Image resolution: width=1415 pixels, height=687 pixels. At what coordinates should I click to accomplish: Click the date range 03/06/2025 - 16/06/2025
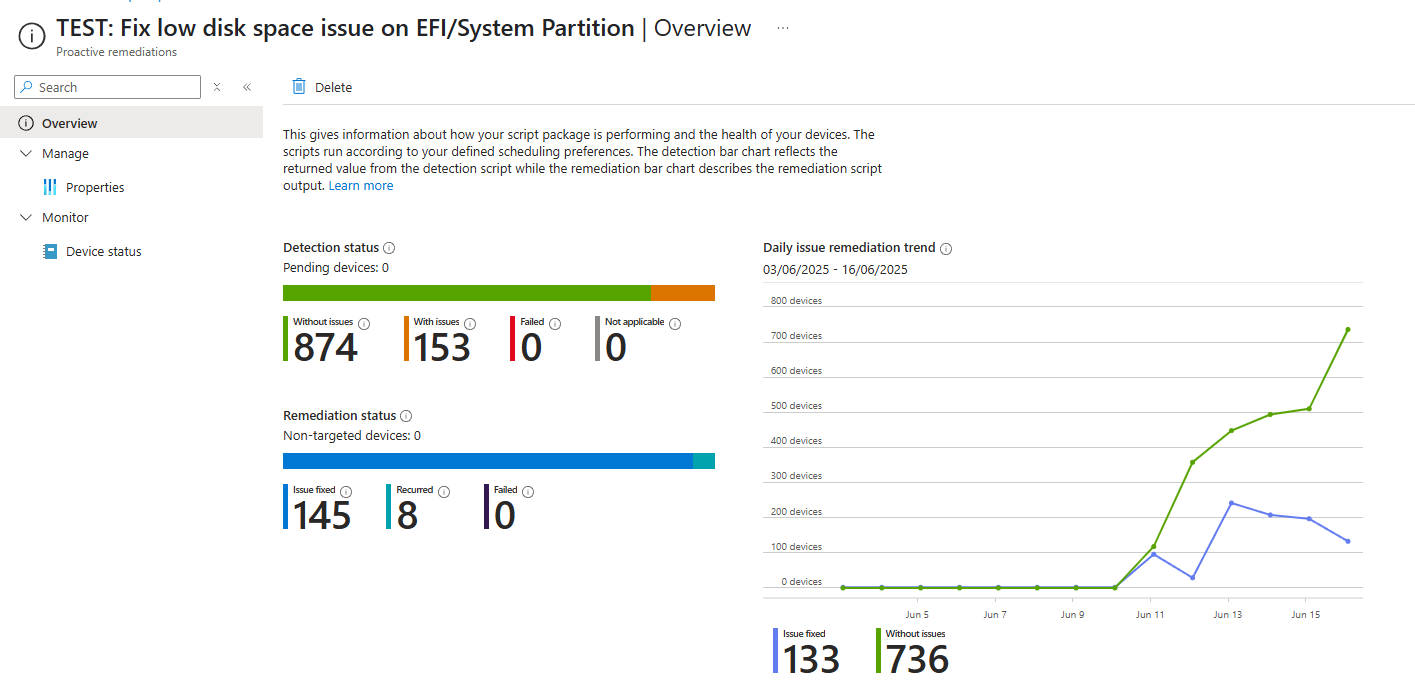click(x=835, y=270)
